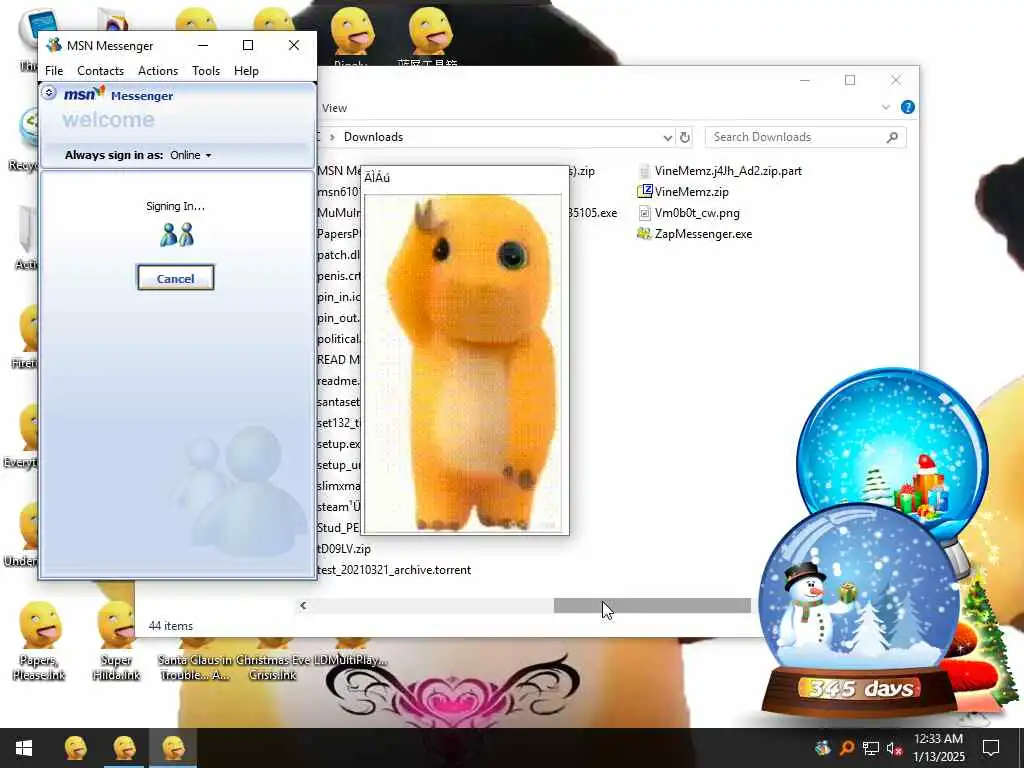Viewport: 1024px width, 768px height.
Task: Click the highlighted third duck taskbar icon
Action: 173,748
